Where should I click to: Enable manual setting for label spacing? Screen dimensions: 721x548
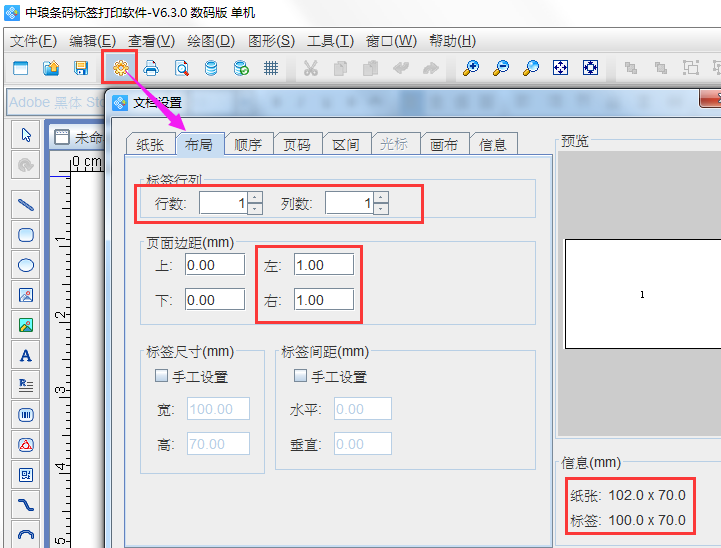(x=300, y=377)
